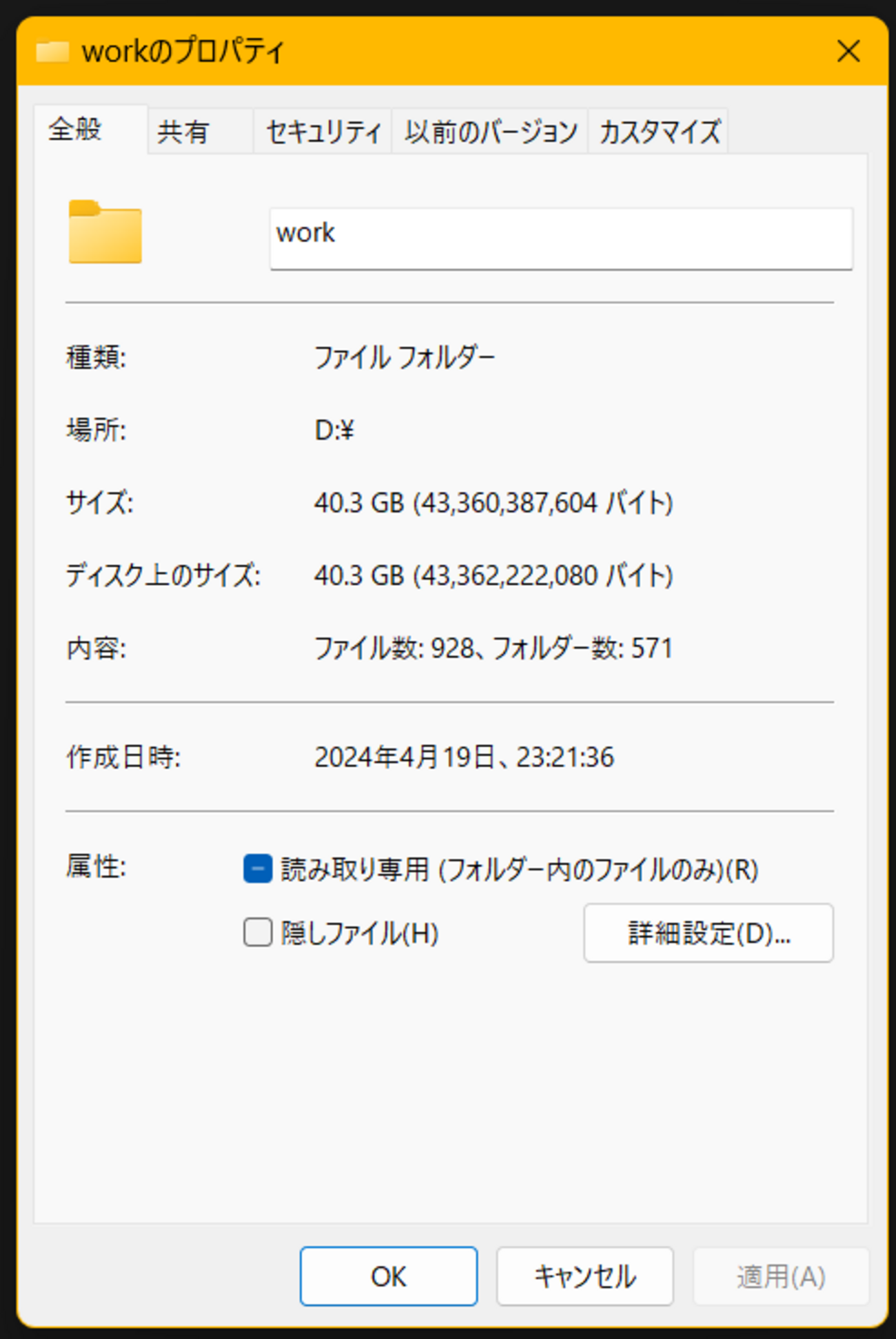Open 詳細設定(D)... advanced settings
This screenshot has width=896, height=1339.
[709, 933]
